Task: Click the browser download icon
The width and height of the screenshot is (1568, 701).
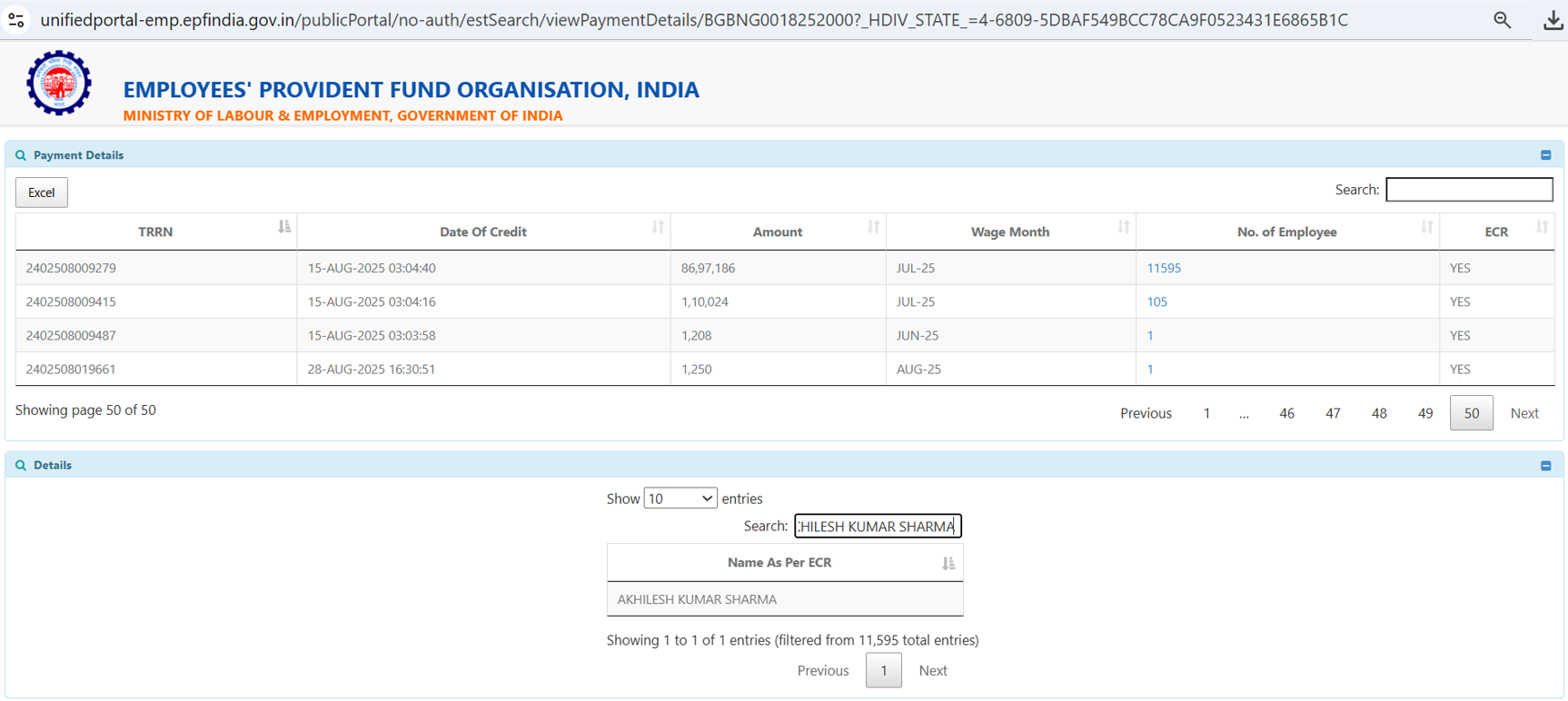Action: (x=1553, y=20)
